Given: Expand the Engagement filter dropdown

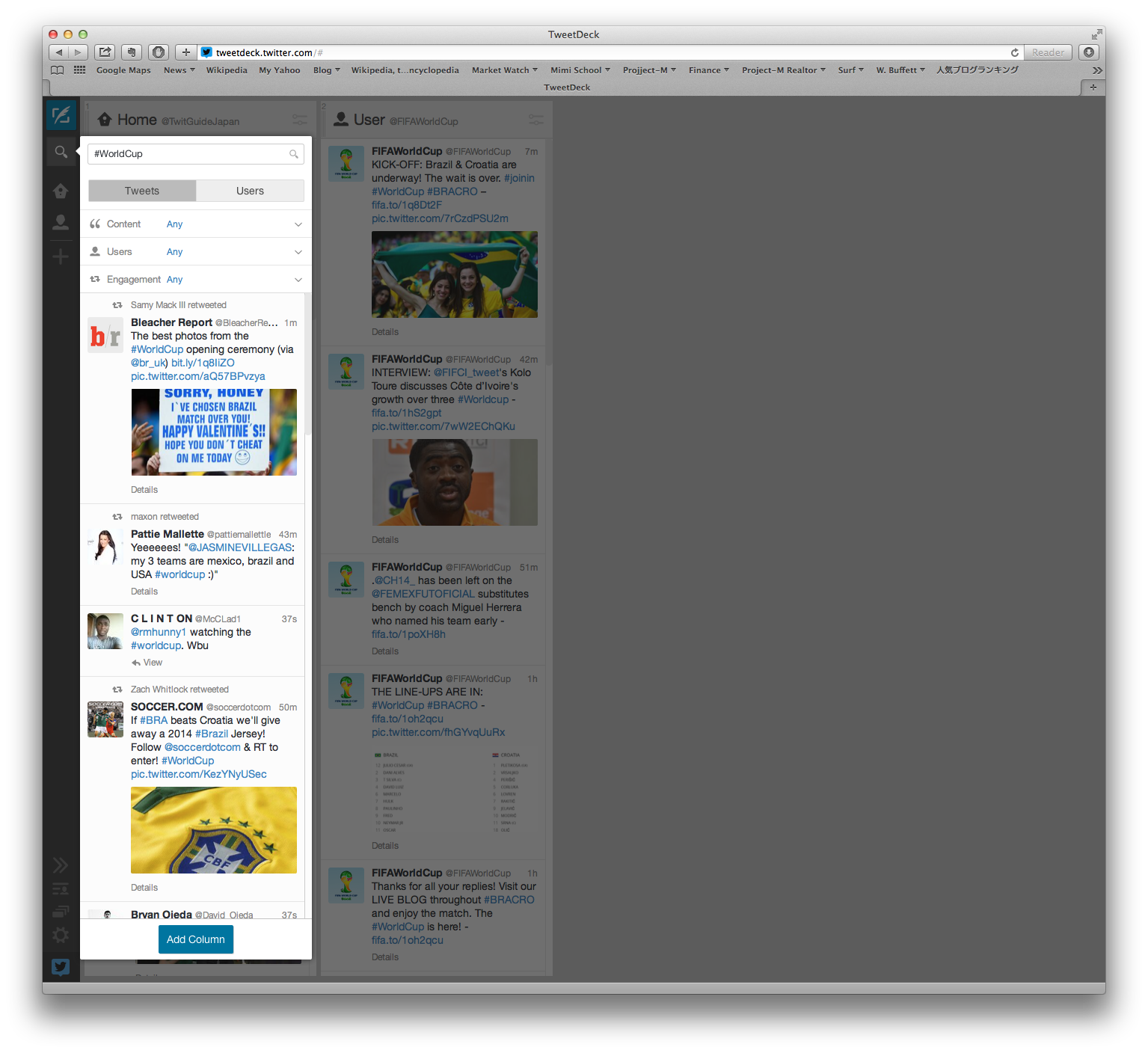Looking at the screenshot, I should point(196,280).
